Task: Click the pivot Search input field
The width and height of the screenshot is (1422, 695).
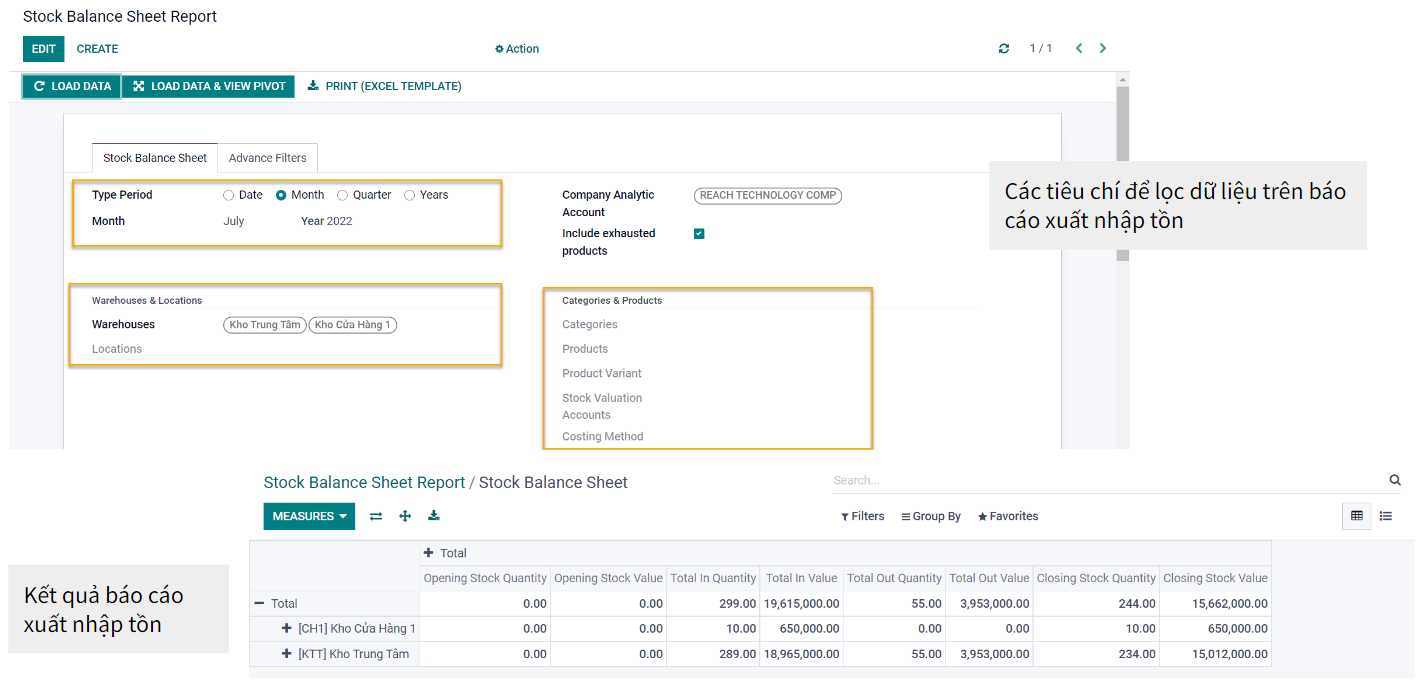Action: point(1100,481)
